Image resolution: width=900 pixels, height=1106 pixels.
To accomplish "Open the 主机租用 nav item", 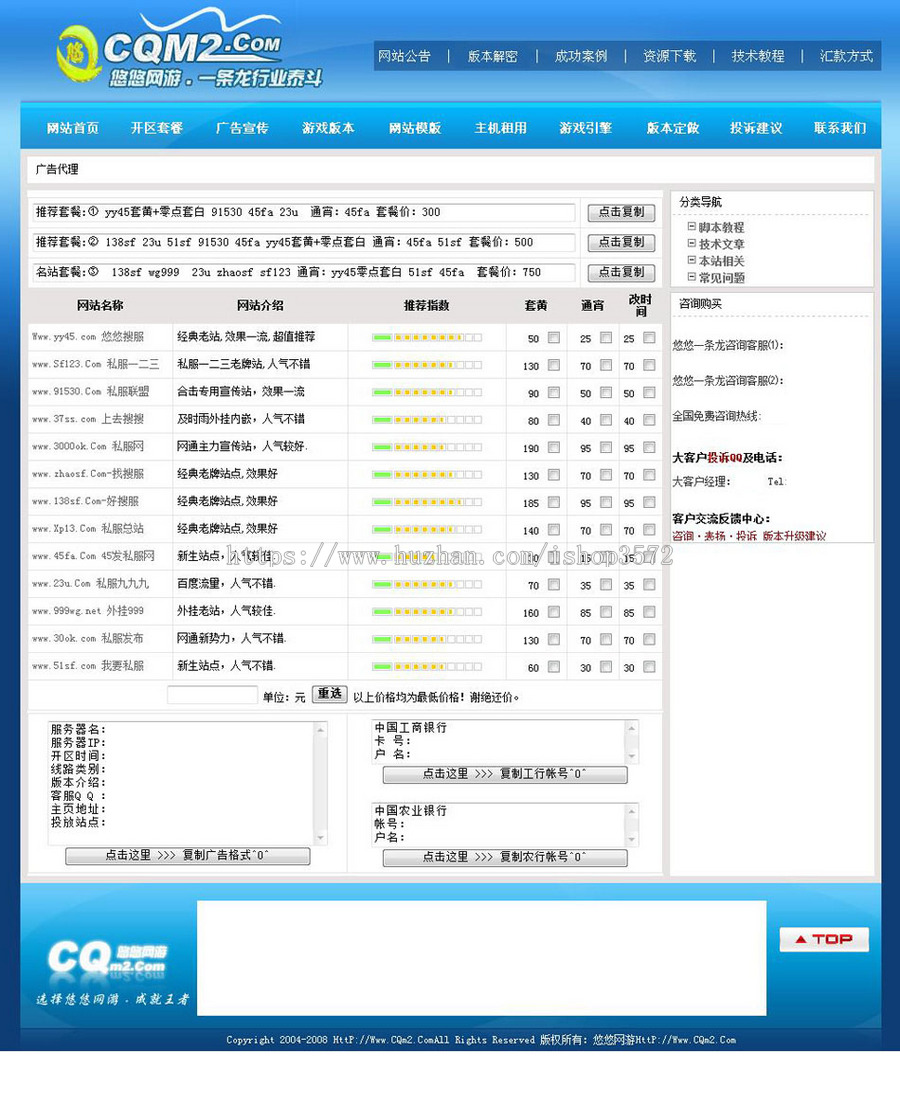I will coord(500,128).
